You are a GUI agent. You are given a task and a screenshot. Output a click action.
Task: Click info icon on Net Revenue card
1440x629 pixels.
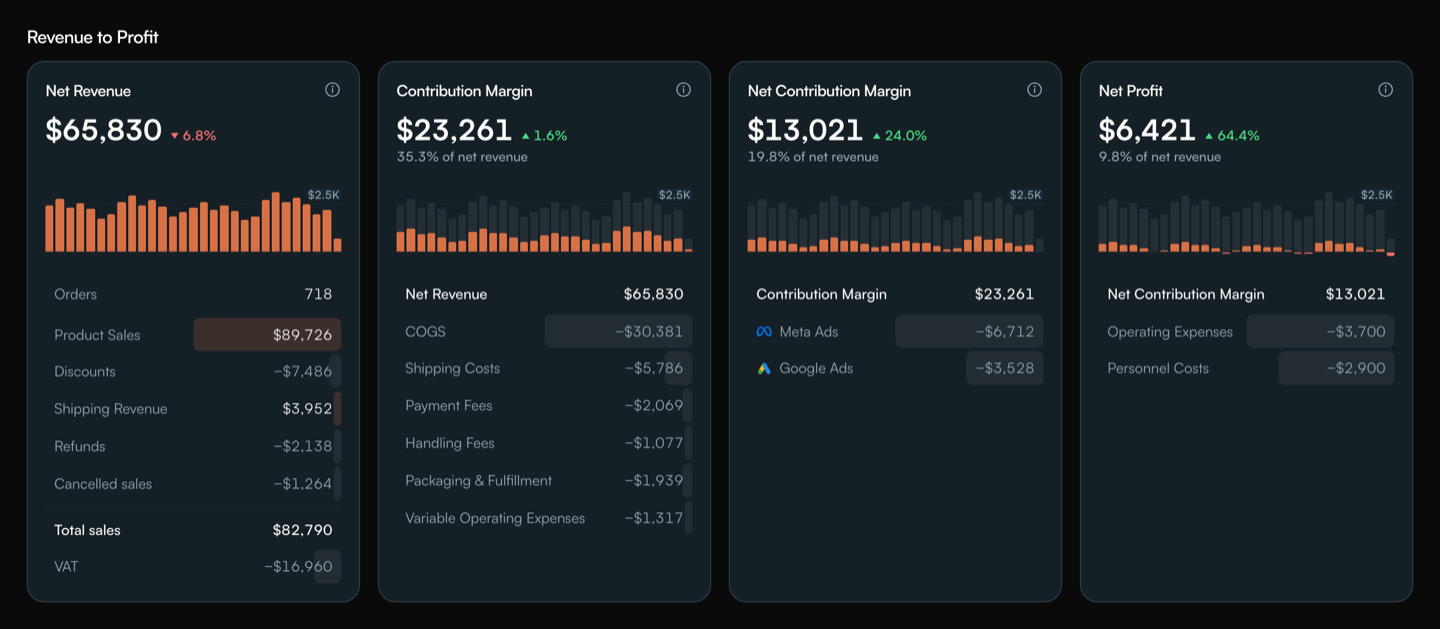(332, 90)
